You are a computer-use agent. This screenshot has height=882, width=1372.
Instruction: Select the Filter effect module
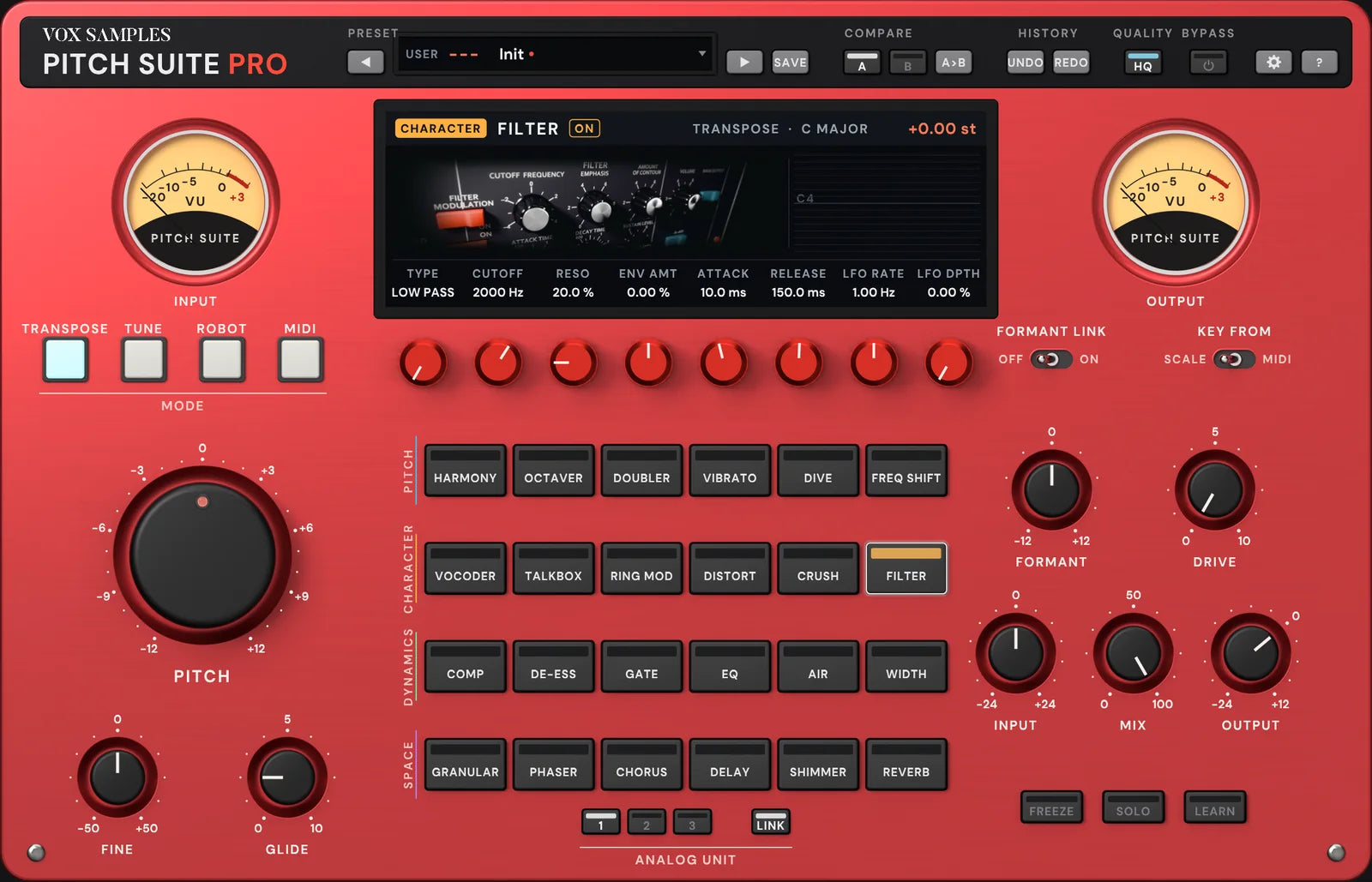click(x=906, y=568)
